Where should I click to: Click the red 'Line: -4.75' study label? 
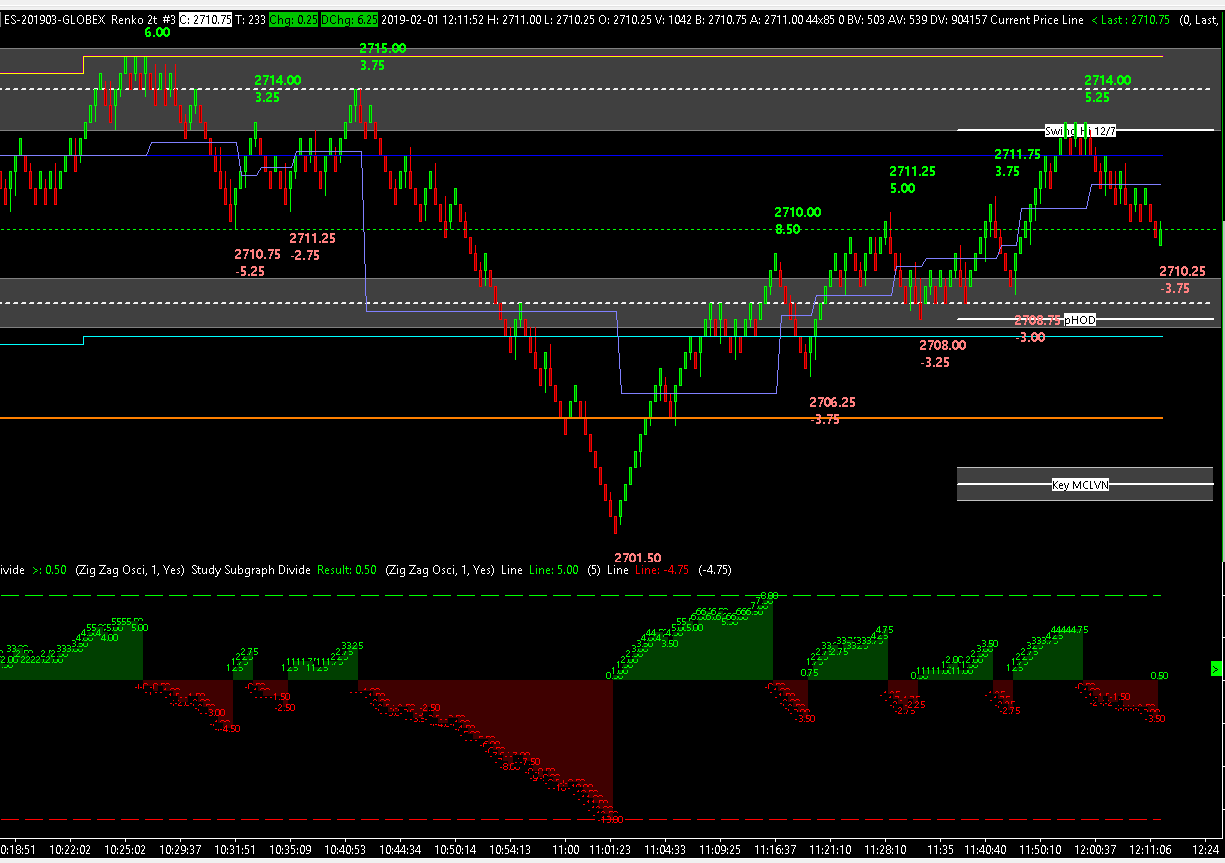(x=660, y=570)
